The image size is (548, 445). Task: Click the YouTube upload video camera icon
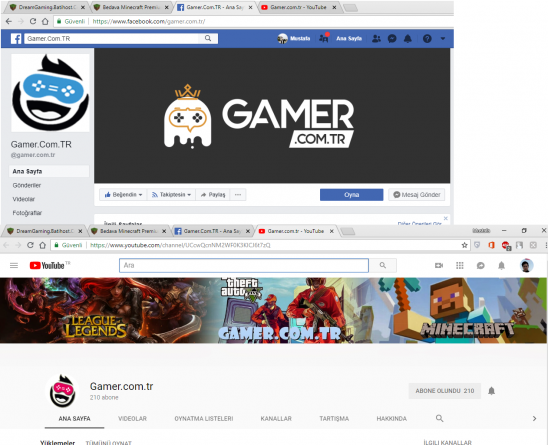point(439,266)
